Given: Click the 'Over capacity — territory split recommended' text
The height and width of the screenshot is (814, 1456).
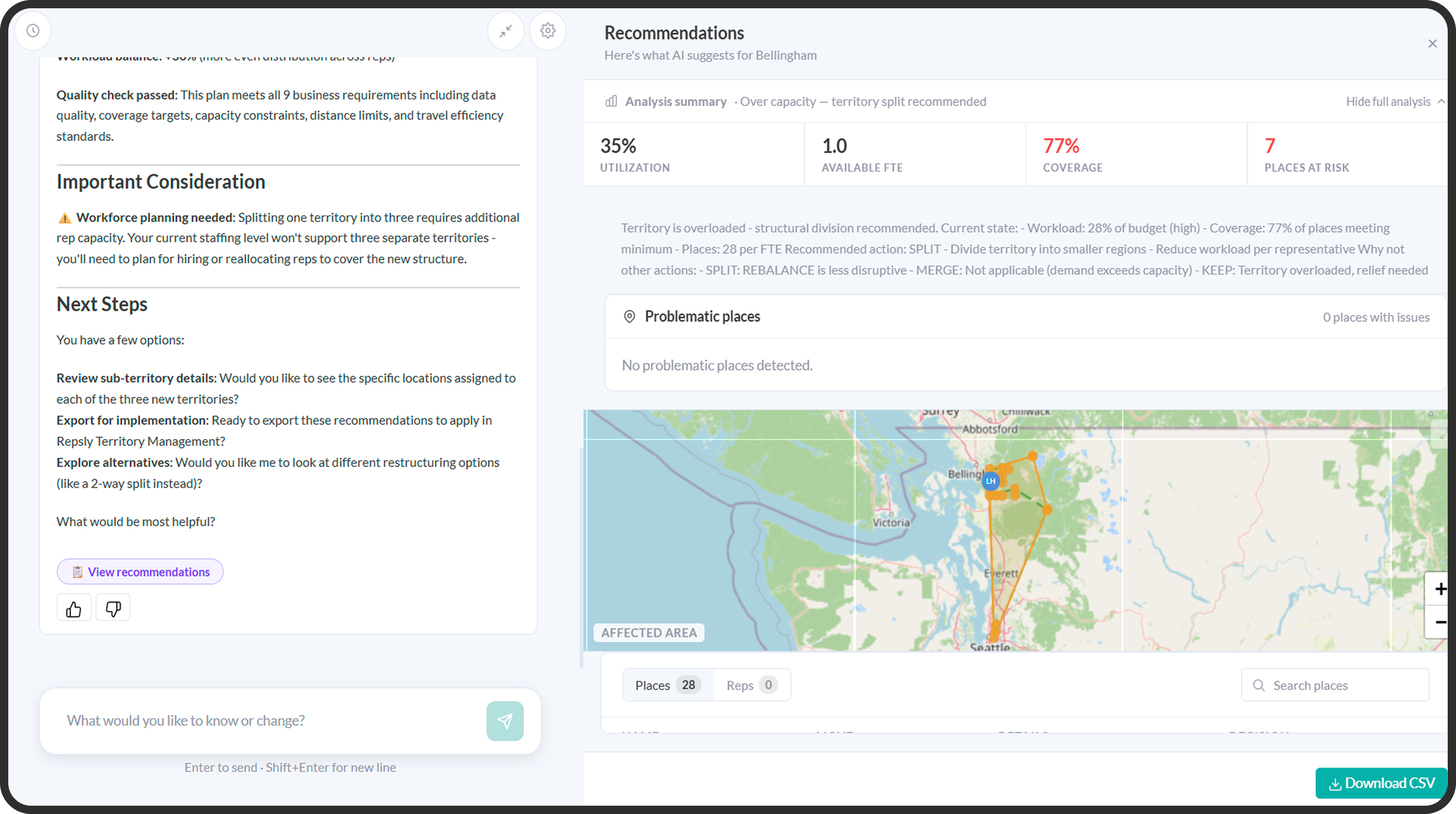Looking at the screenshot, I should [863, 101].
